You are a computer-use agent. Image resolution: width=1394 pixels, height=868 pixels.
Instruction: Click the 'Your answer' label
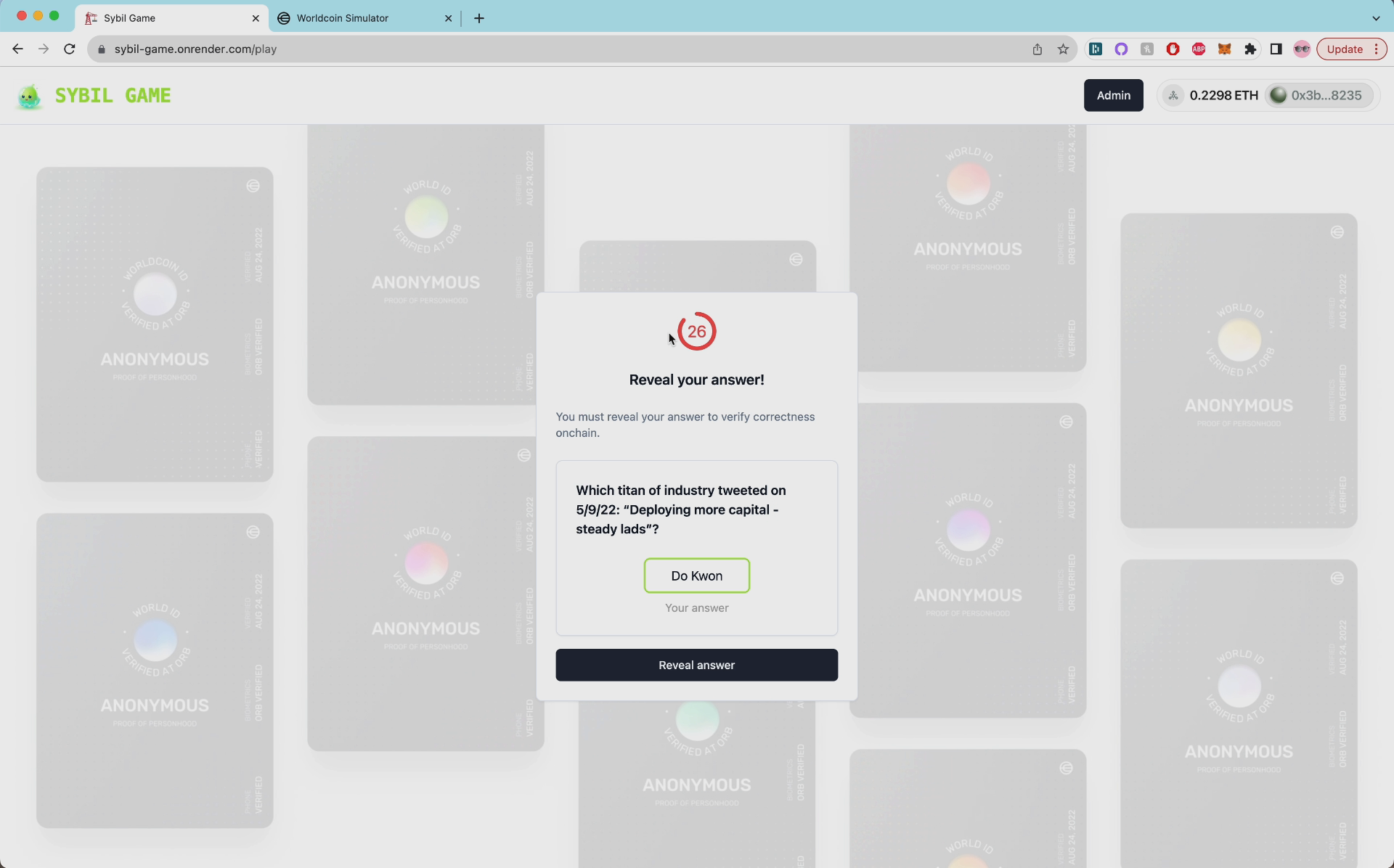point(696,608)
